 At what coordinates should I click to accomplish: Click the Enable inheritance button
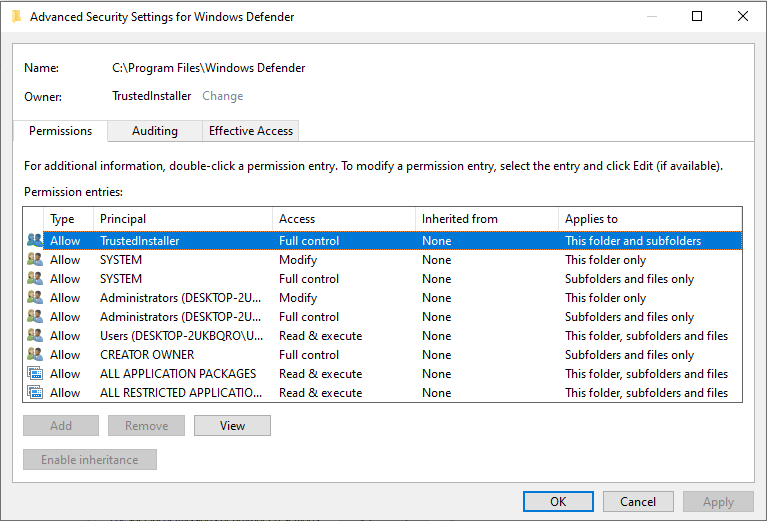pos(90,459)
